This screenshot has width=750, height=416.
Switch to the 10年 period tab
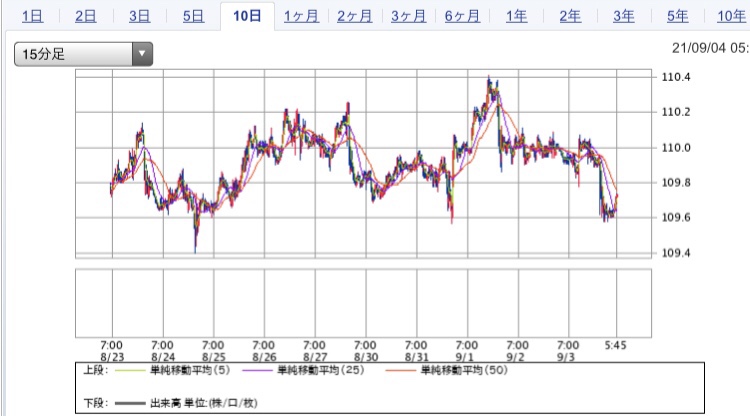click(x=731, y=16)
